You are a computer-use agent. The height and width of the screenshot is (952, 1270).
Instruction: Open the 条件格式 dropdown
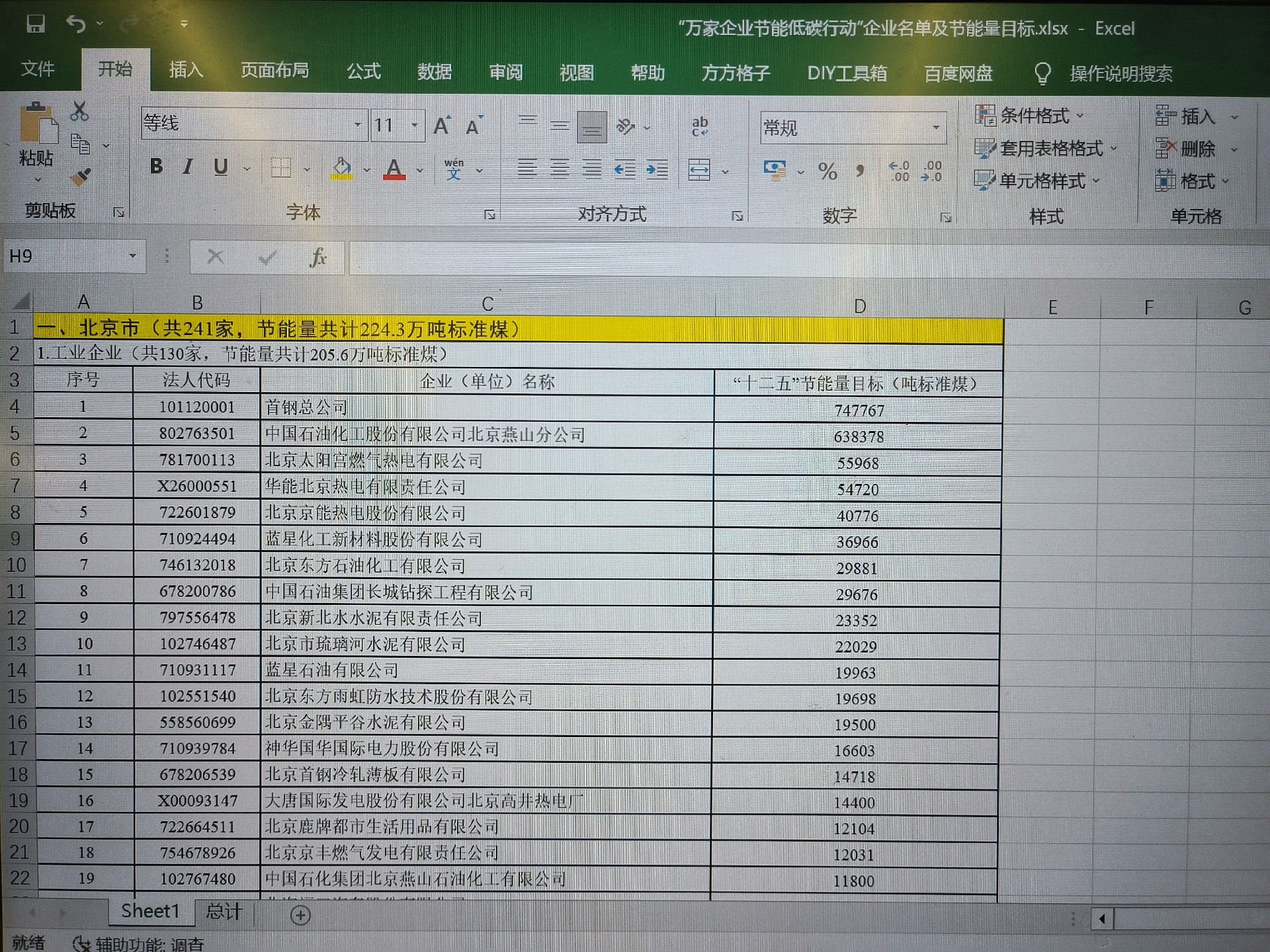point(1030,116)
